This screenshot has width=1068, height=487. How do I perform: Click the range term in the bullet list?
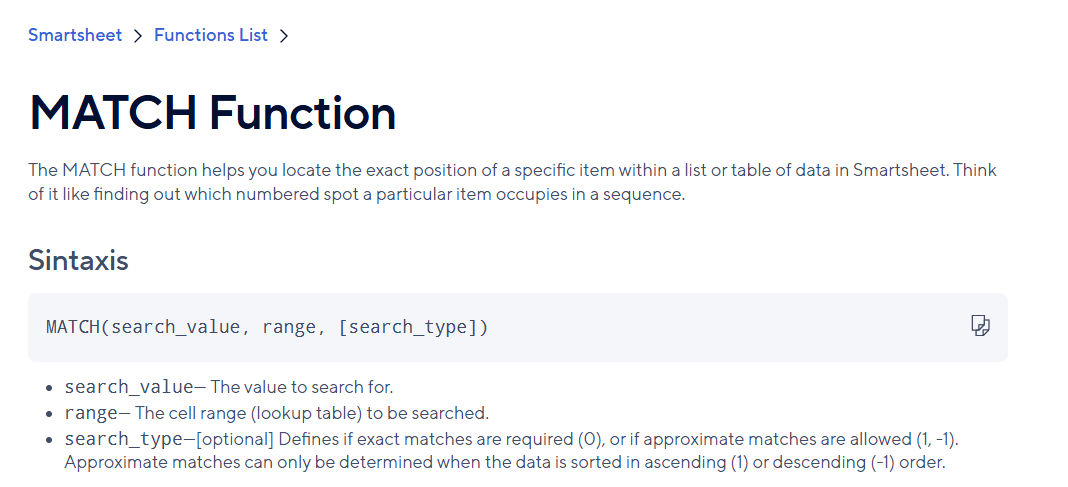point(91,413)
